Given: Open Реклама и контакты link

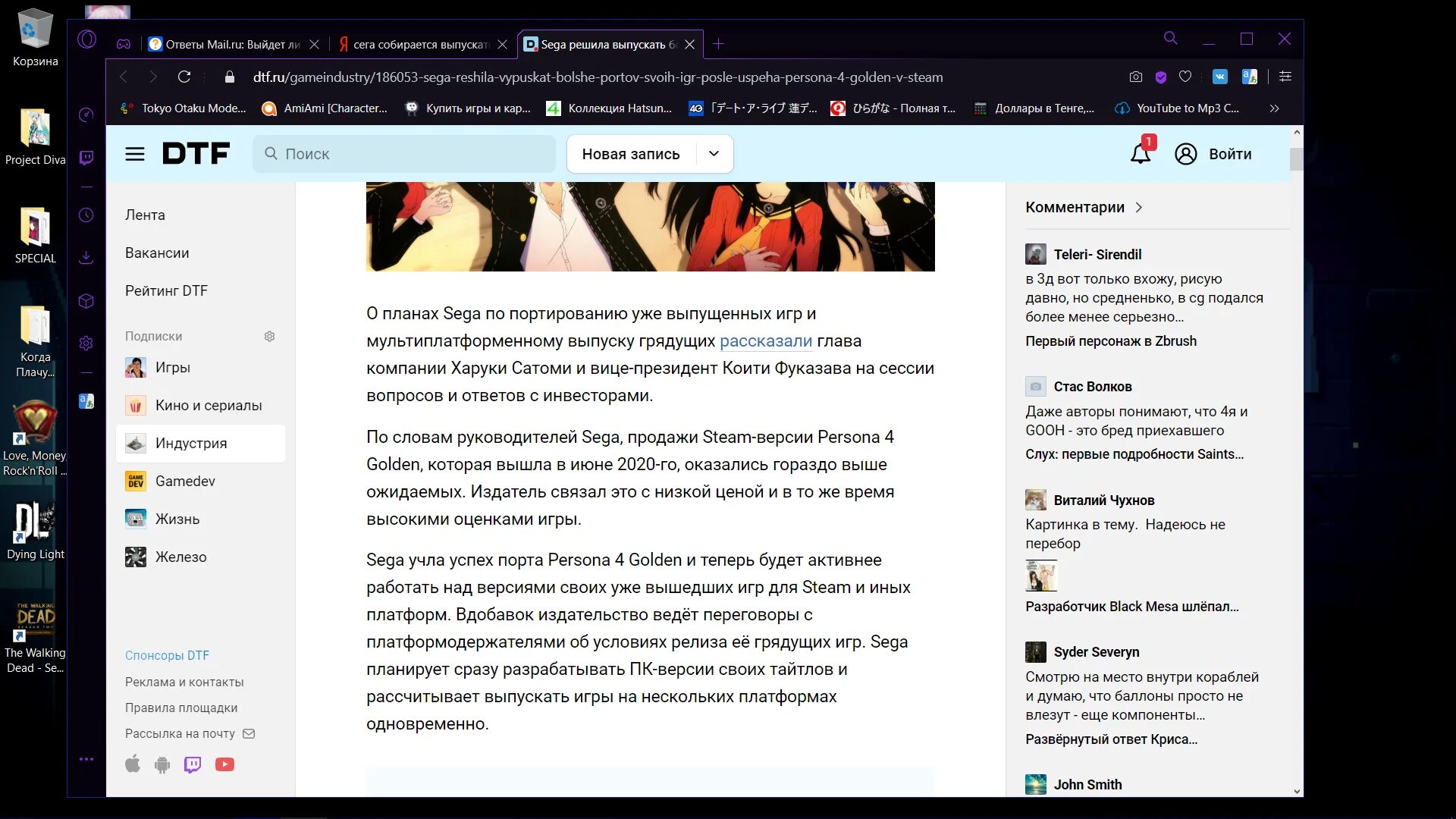Looking at the screenshot, I should coord(184,682).
